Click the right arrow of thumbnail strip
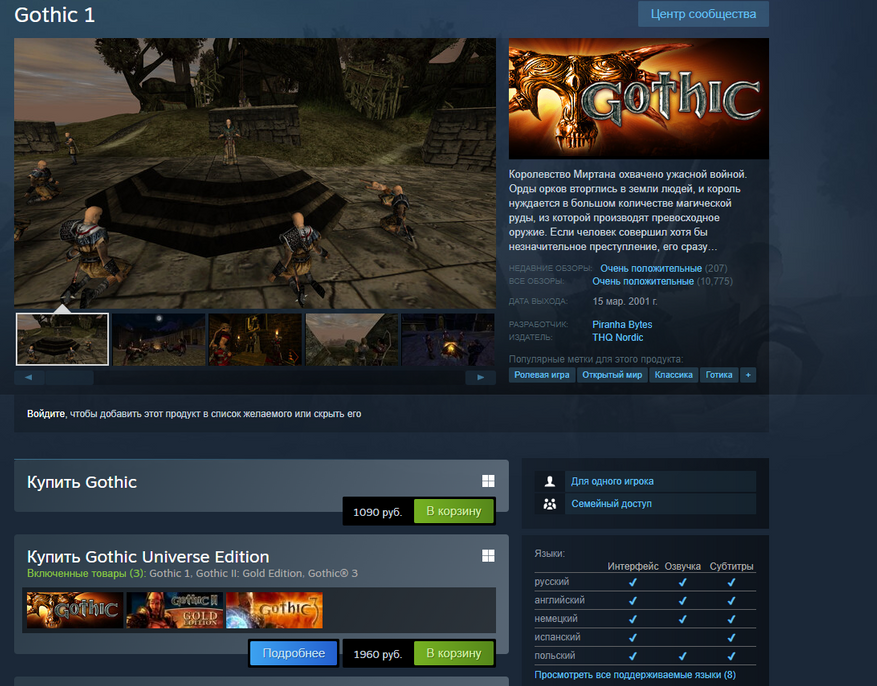Screen dimensions: 877x686 pos(480,377)
